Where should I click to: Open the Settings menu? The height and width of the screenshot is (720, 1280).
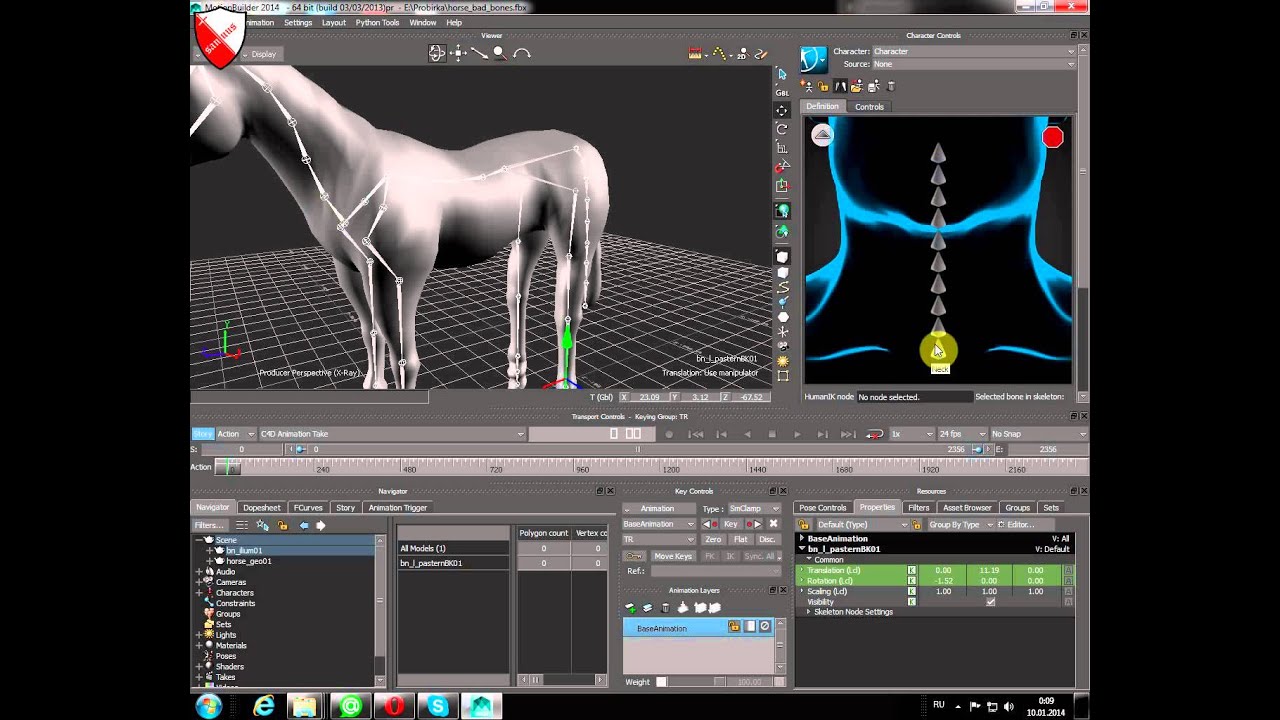(298, 22)
